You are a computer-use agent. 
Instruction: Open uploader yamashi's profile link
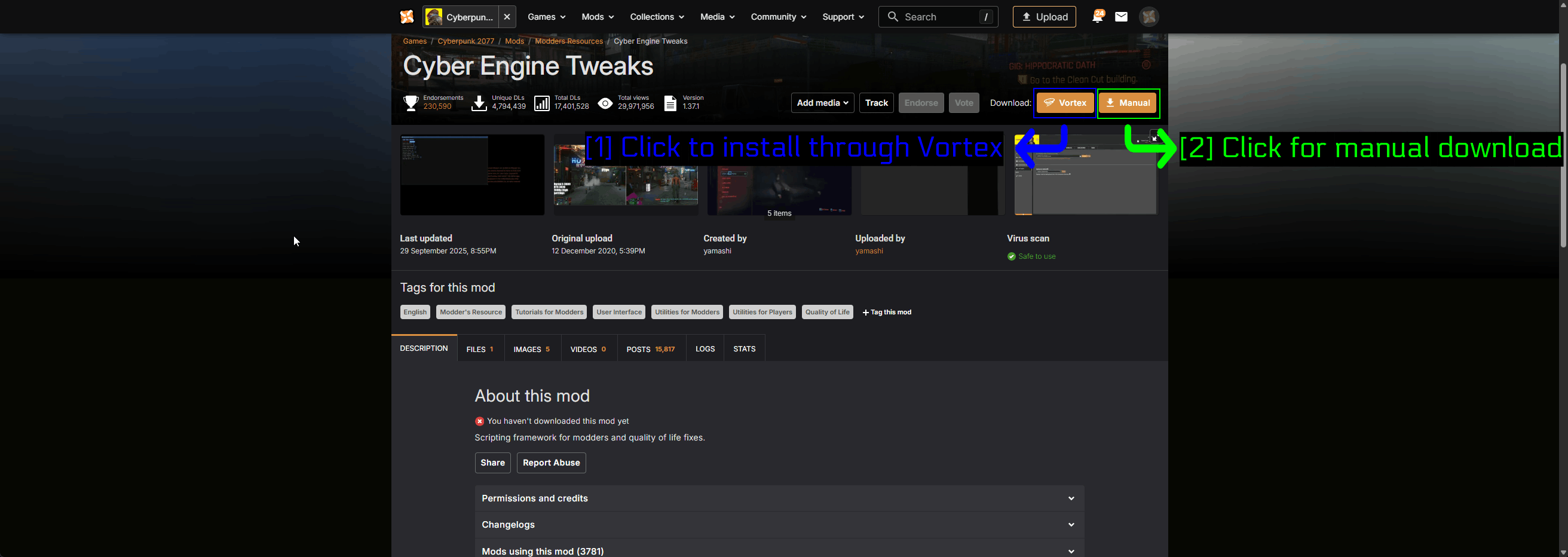point(869,251)
